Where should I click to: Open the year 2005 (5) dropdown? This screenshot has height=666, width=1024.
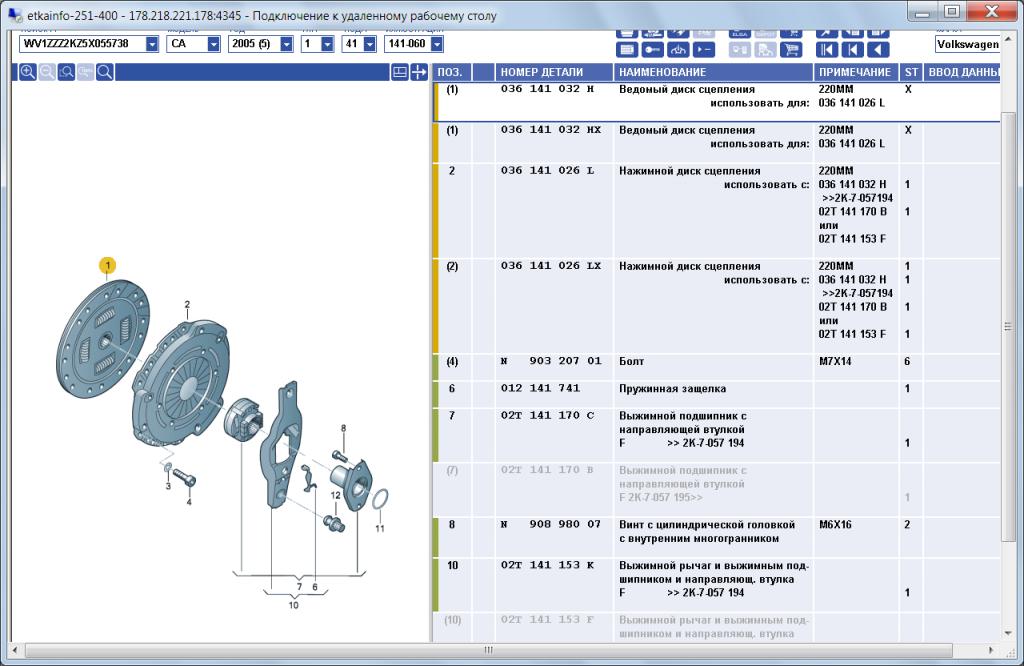(x=287, y=44)
